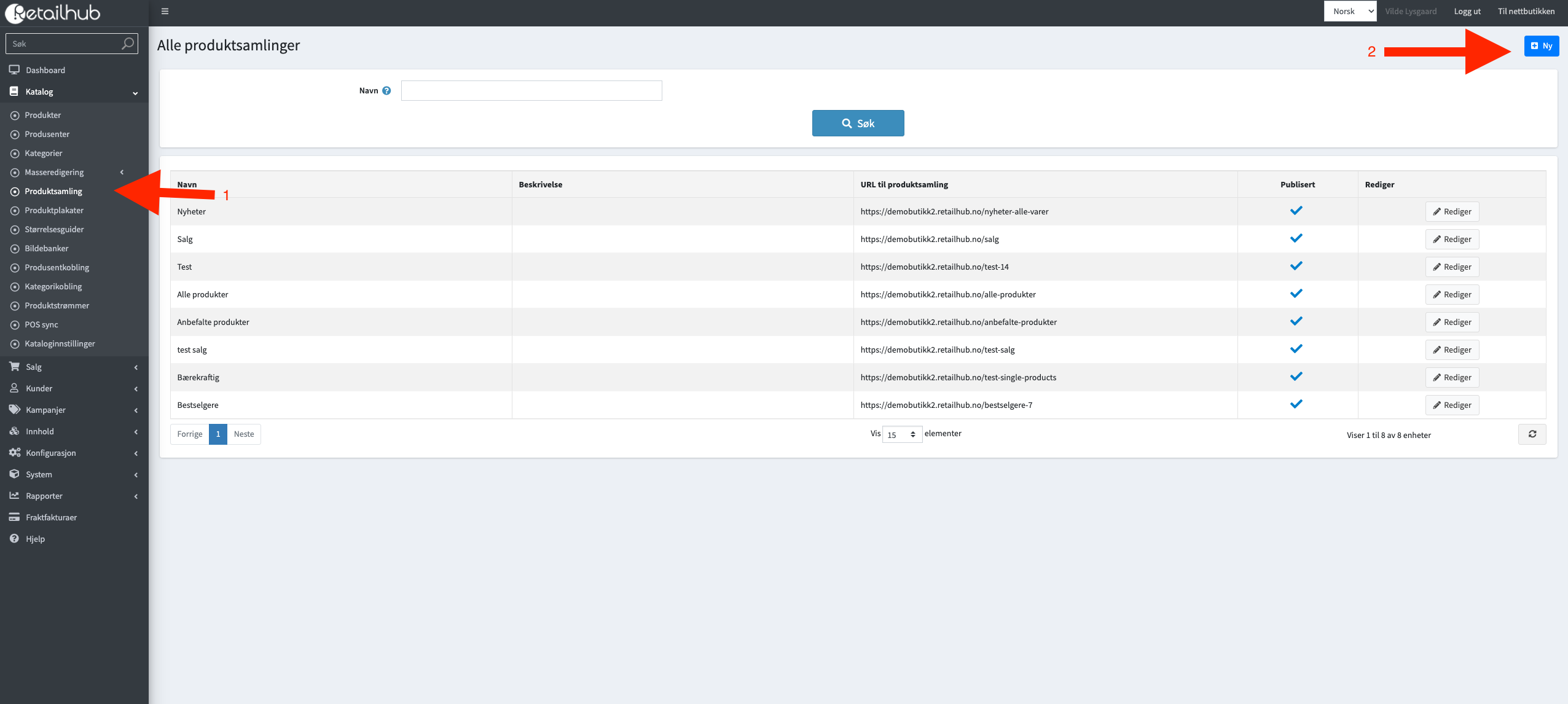This screenshot has width=1568, height=704.
Task: Click the search magnifier icon in sidebar
Action: (127, 44)
